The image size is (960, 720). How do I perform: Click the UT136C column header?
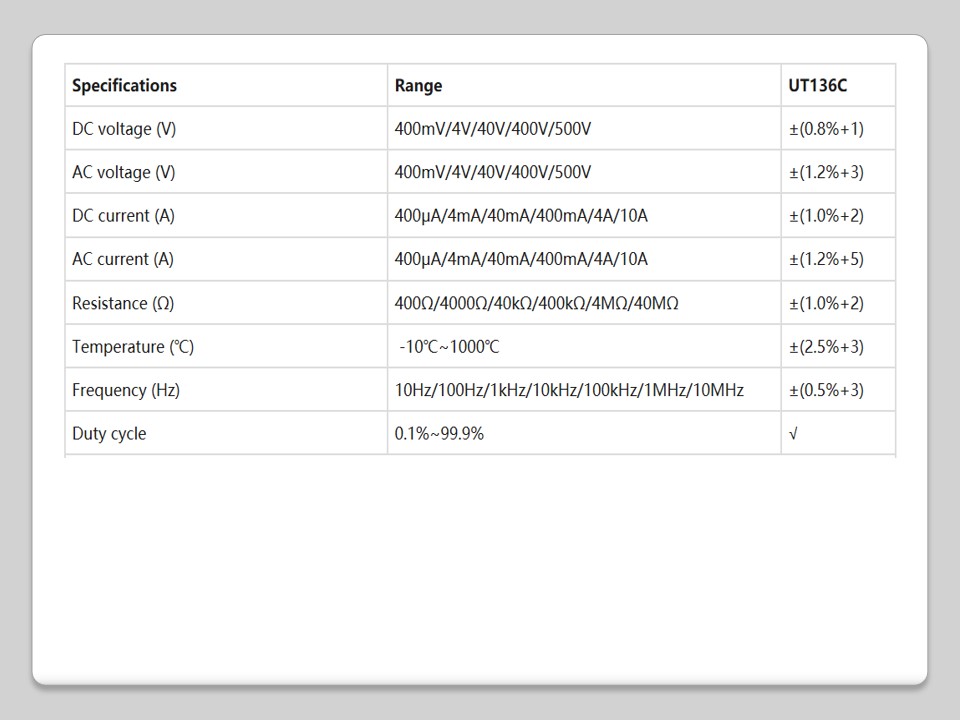[817, 85]
